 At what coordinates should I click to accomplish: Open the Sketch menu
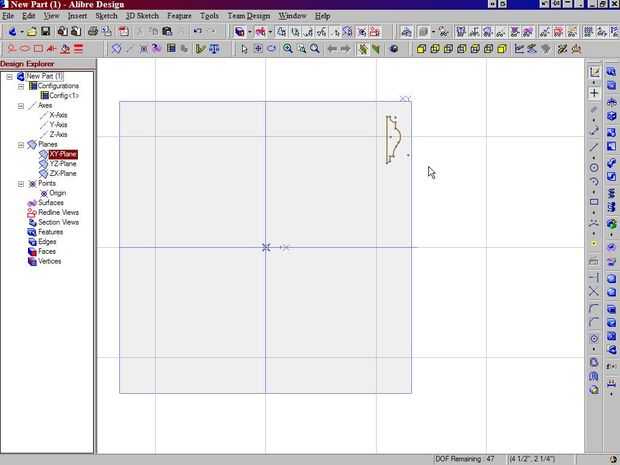pyautogui.click(x=106, y=16)
